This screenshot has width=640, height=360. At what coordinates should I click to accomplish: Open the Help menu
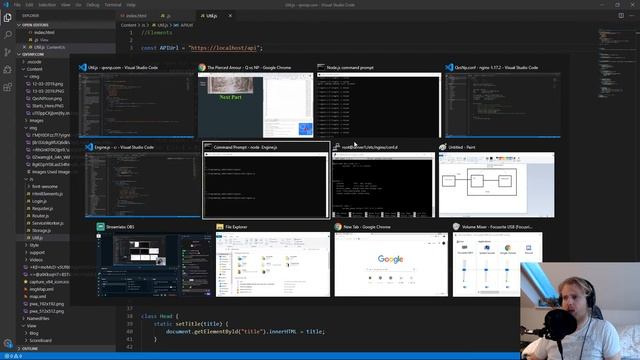point(131,5)
